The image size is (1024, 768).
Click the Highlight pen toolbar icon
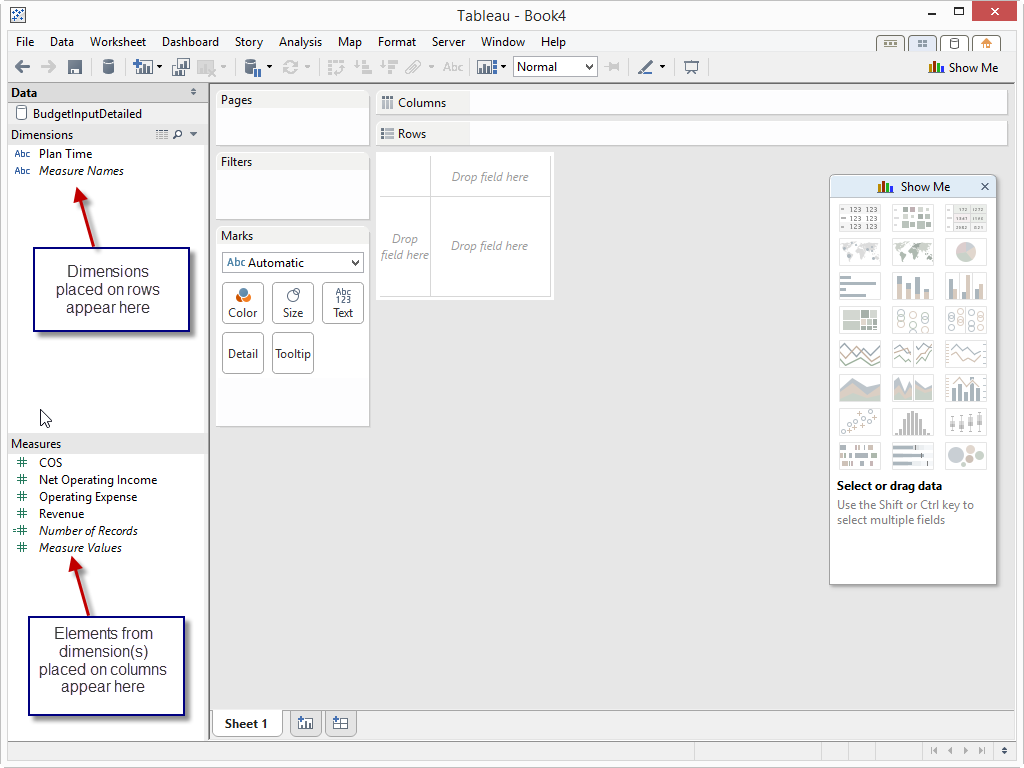point(645,67)
